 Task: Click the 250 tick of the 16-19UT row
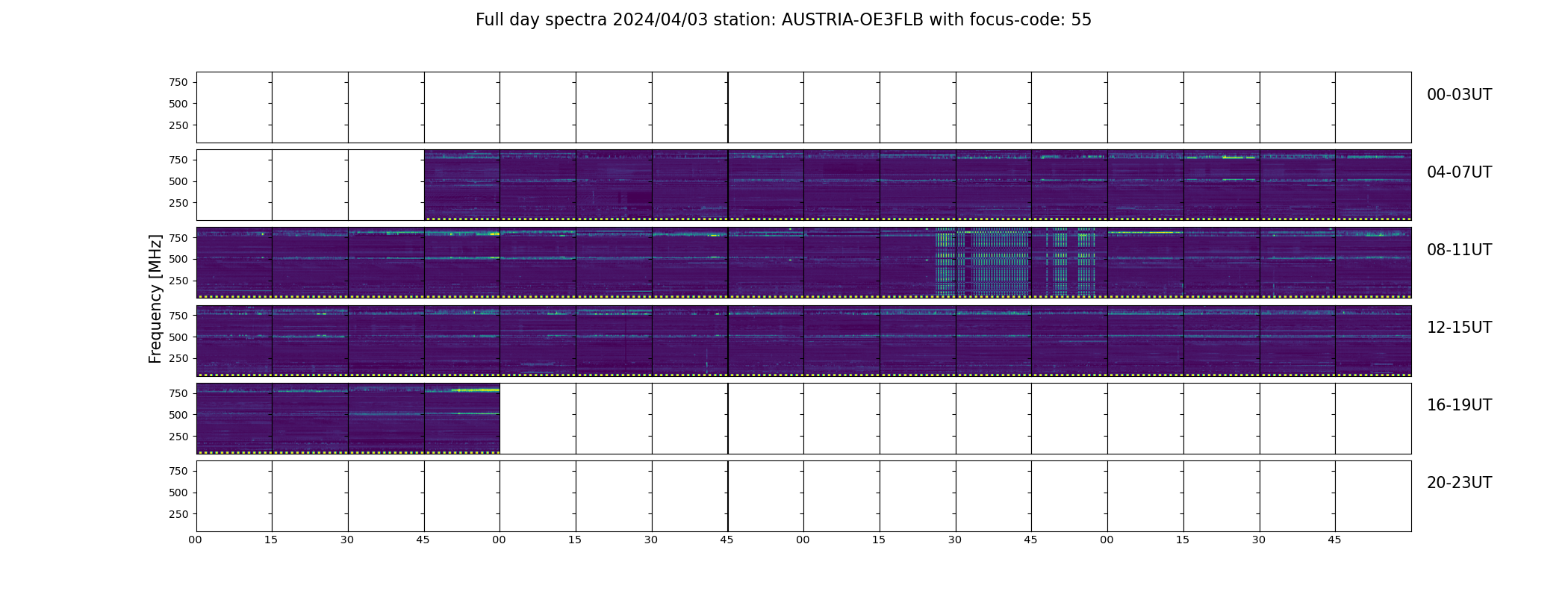(x=178, y=436)
